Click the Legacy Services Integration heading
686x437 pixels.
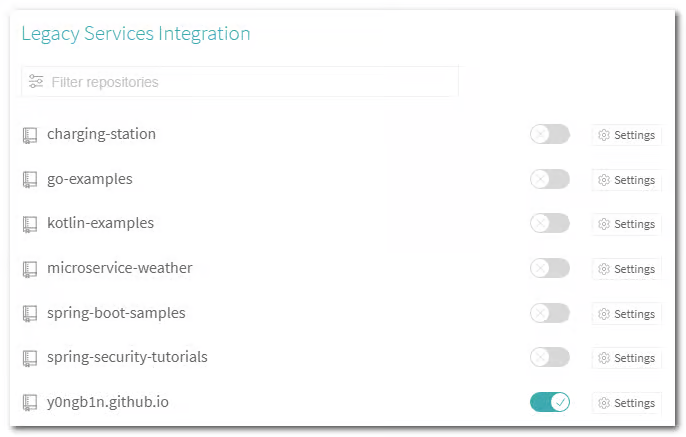[x=136, y=34]
